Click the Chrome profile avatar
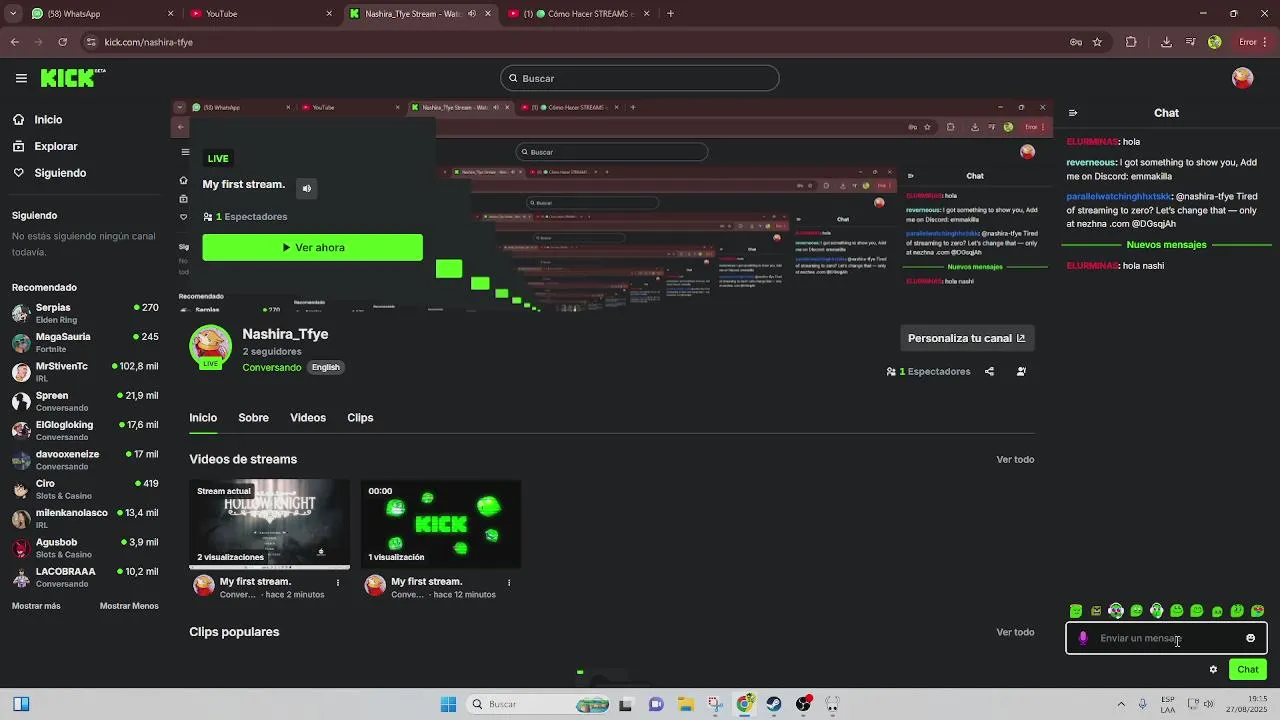This screenshot has width=1280, height=720. tap(1214, 42)
